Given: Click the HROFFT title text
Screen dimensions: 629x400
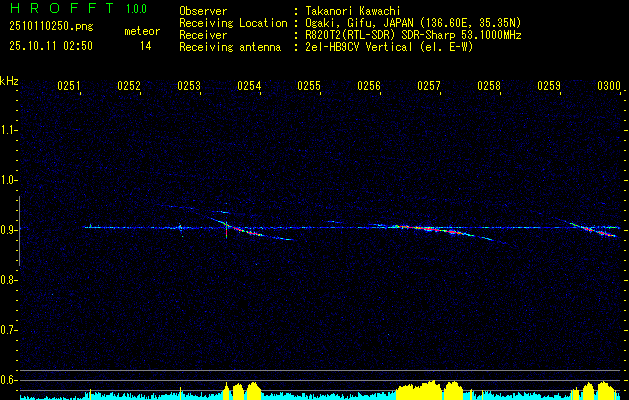Looking at the screenshot, I should click(61, 8).
